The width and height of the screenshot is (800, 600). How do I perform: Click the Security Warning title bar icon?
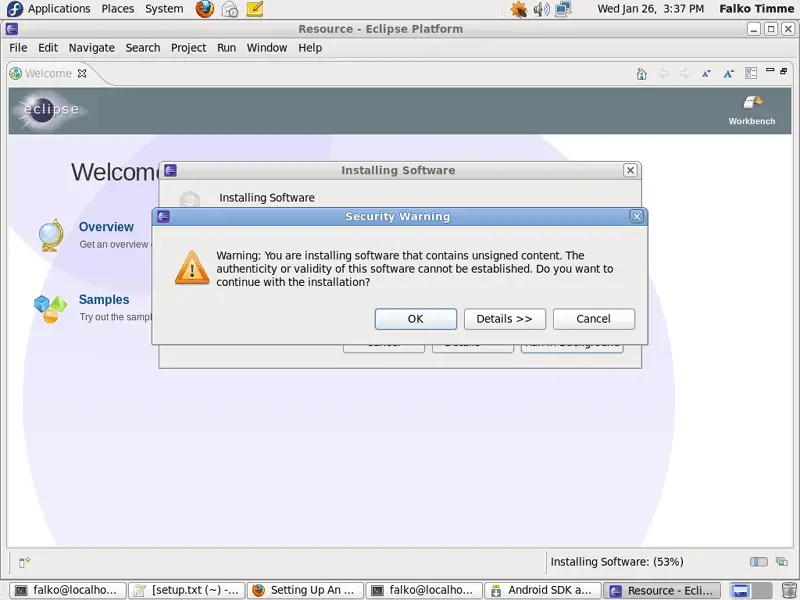(163, 216)
